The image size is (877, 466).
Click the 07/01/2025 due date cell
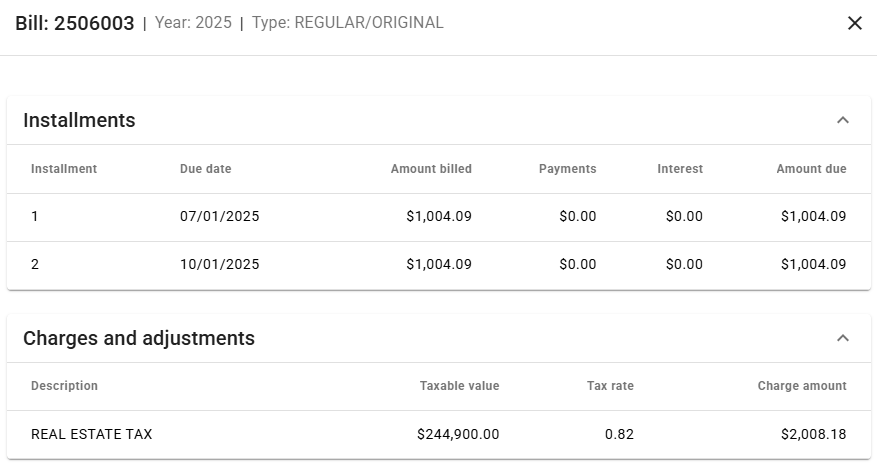(219, 216)
